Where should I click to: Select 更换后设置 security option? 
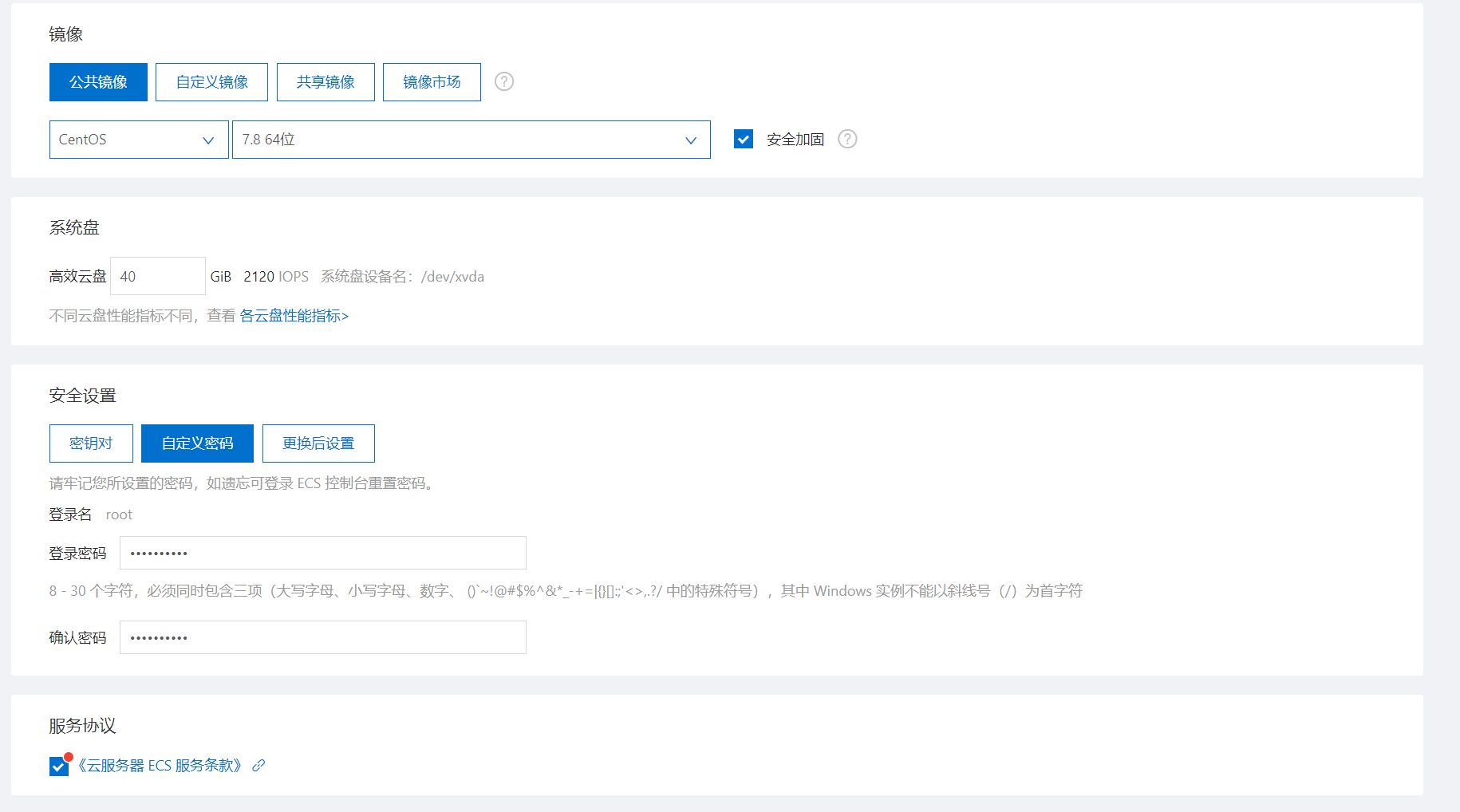(x=318, y=443)
